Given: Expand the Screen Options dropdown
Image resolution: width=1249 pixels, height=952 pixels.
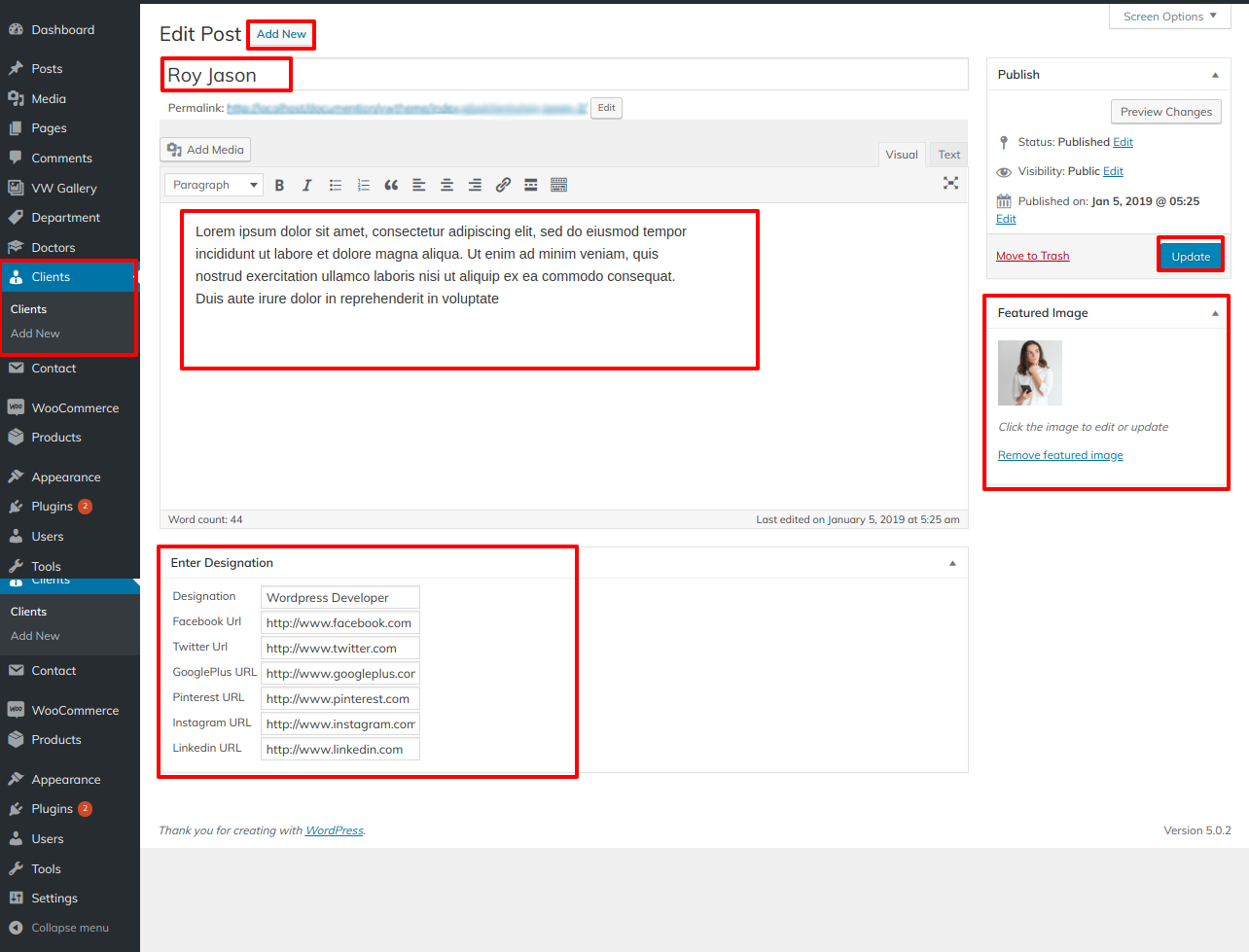Looking at the screenshot, I should click(1169, 17).
